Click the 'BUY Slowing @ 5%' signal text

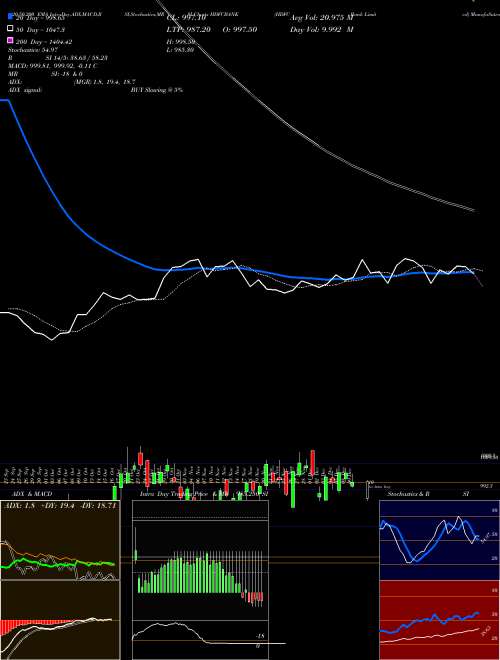click(x=157, y=90)
